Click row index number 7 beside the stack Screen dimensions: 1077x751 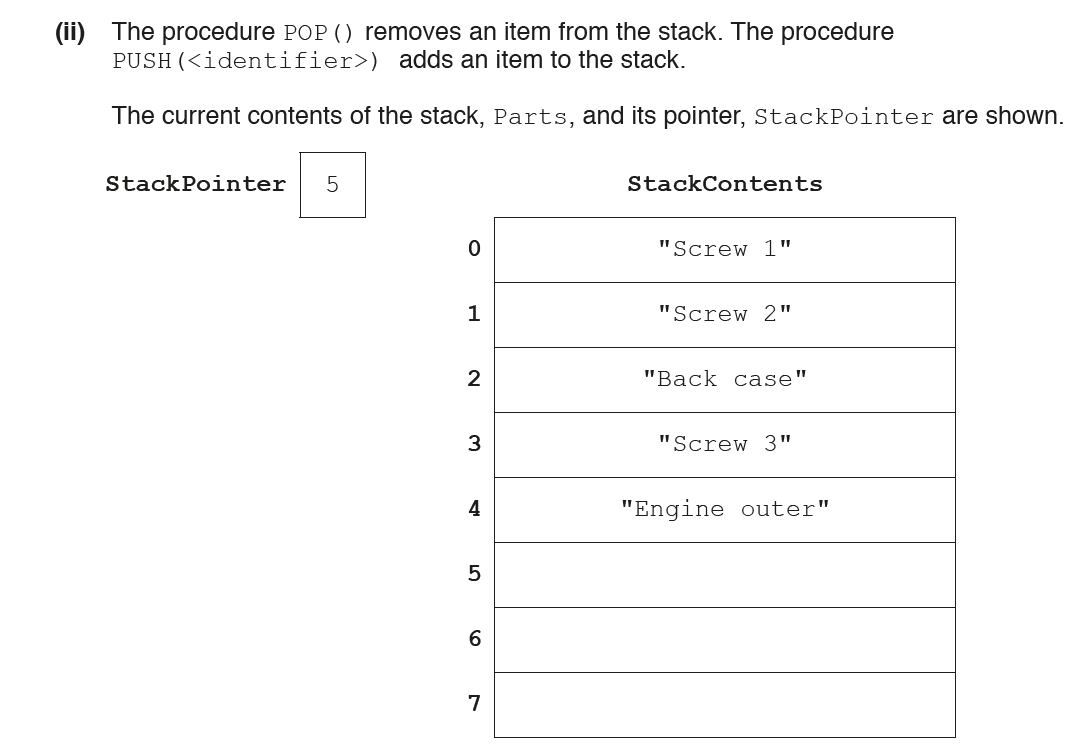474,703
